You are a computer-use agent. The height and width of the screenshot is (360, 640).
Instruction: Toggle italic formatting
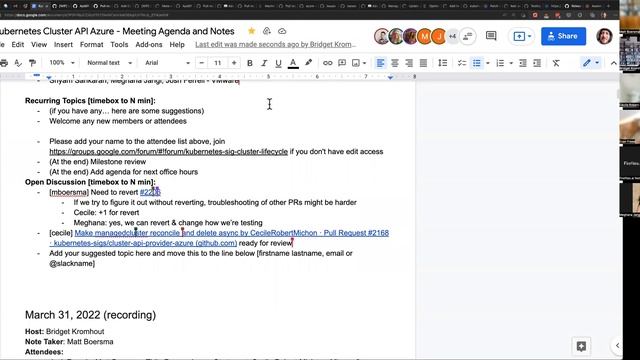pos(264,63)
